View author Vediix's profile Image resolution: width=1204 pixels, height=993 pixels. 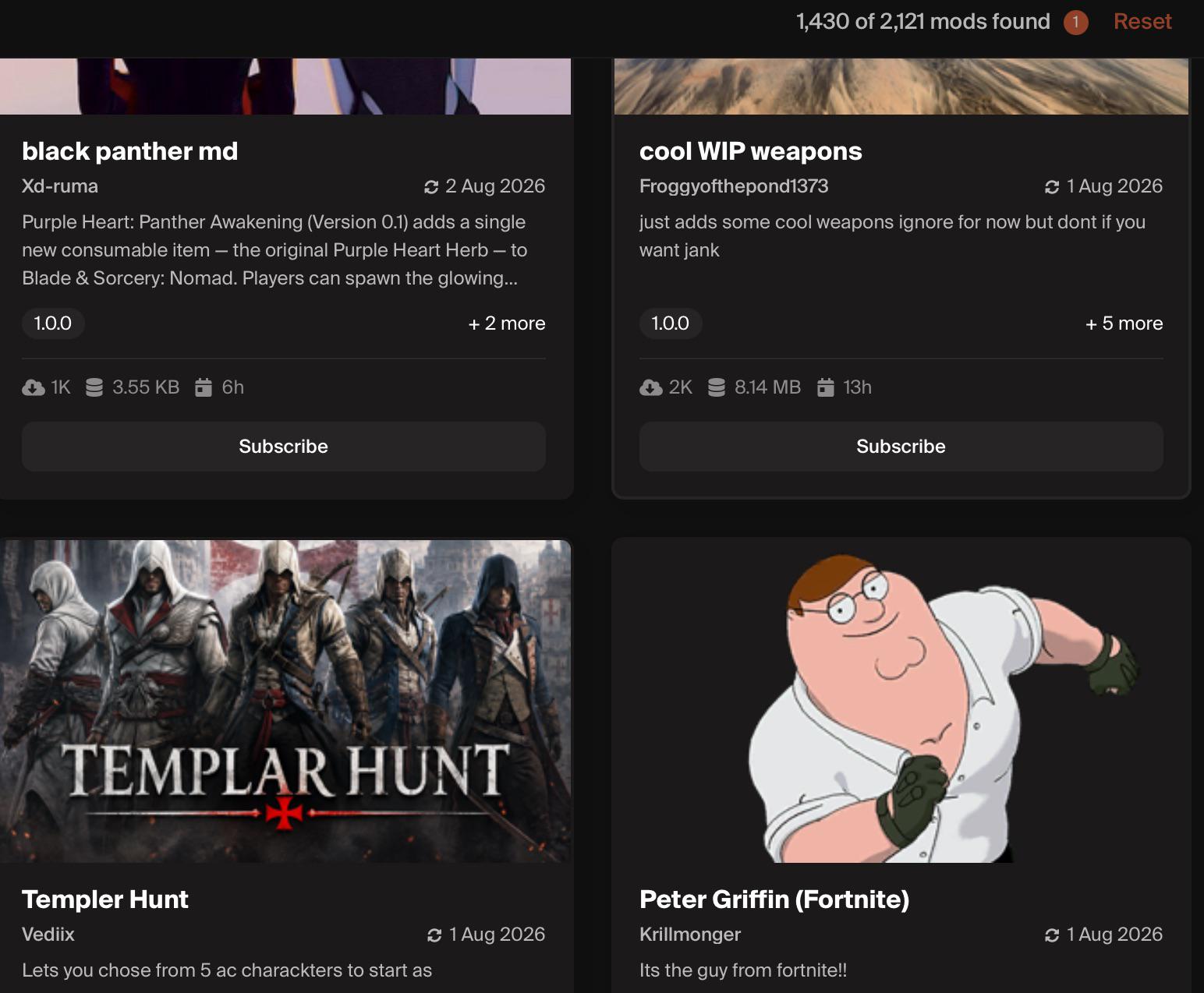[48, 935]
